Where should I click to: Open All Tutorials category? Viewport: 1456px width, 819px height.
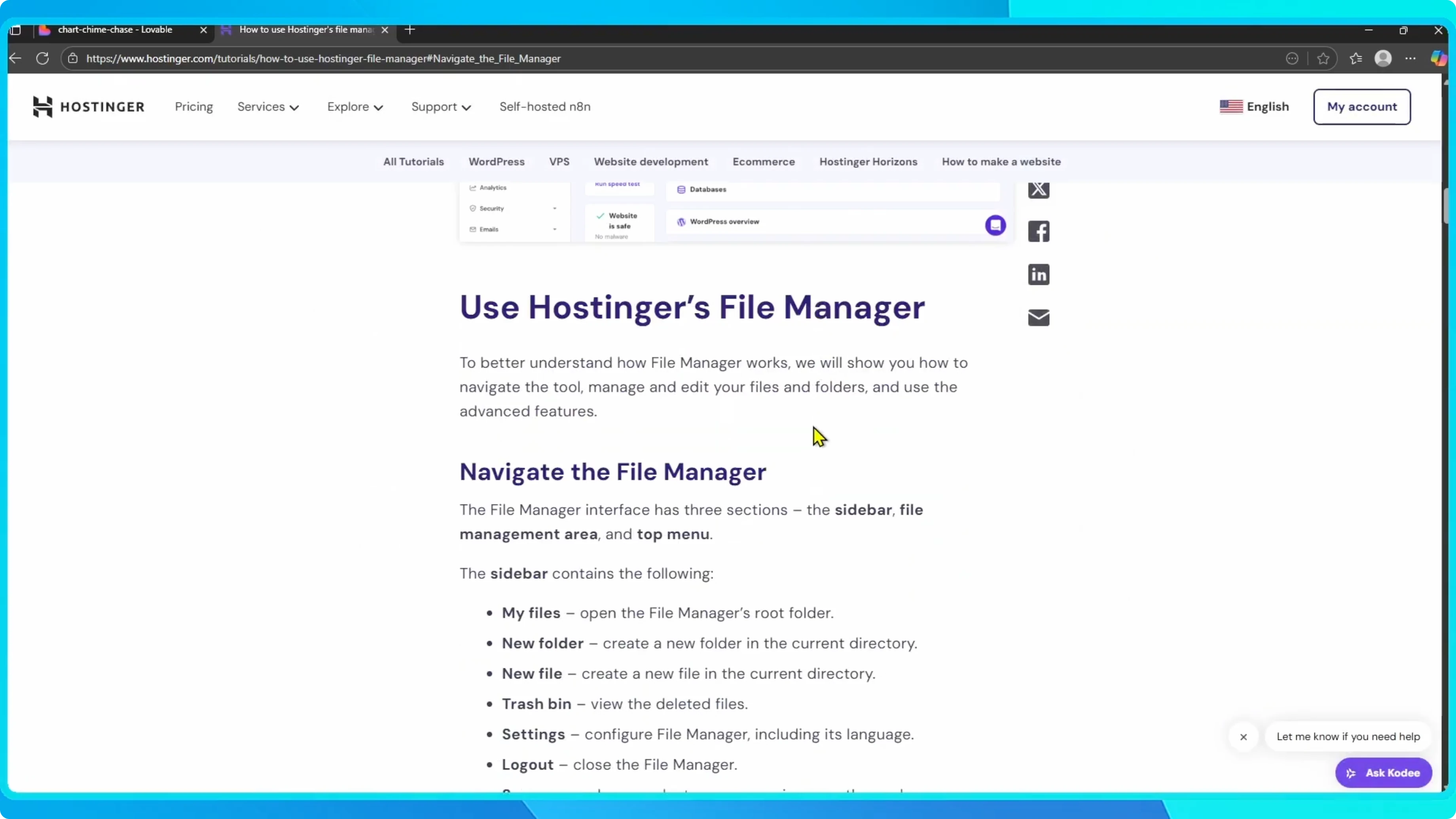(x=413, y=162)
